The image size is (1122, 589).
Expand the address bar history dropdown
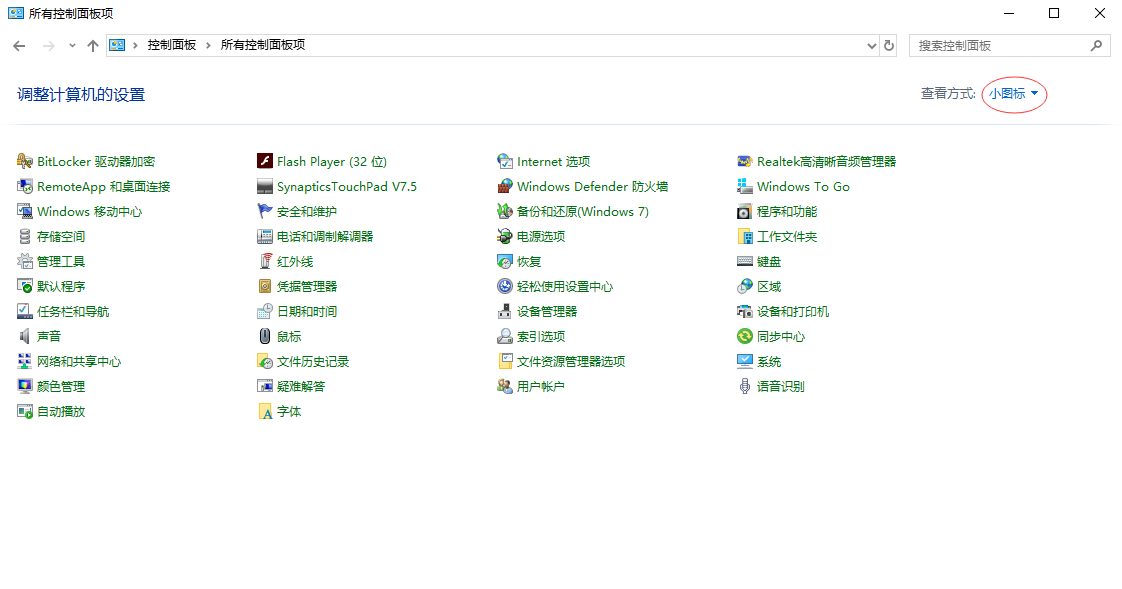coord(871,45)
